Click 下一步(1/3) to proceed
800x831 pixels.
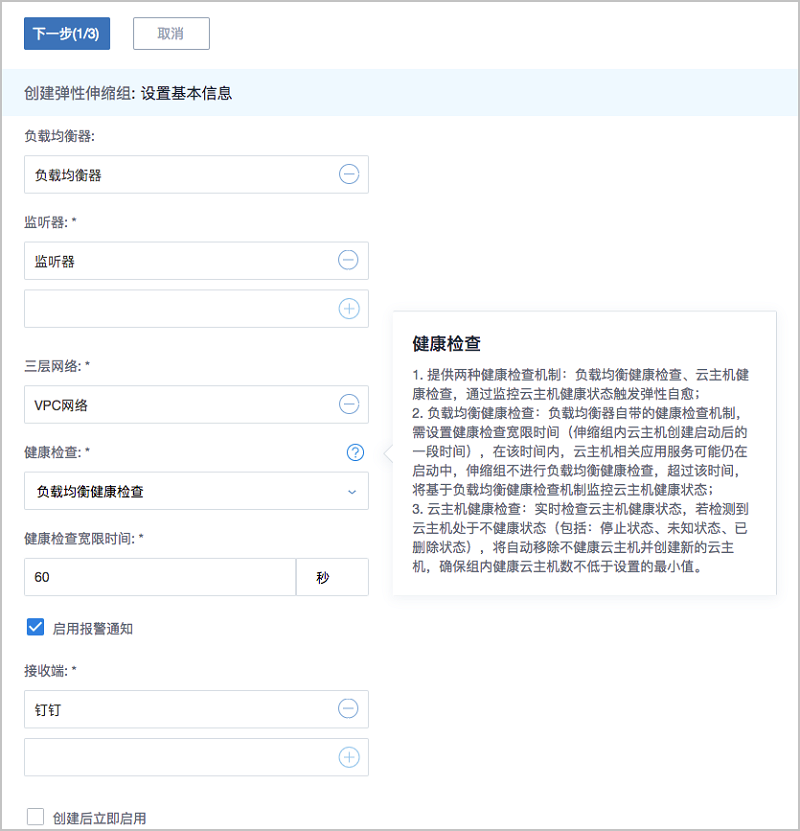point(67,33)
